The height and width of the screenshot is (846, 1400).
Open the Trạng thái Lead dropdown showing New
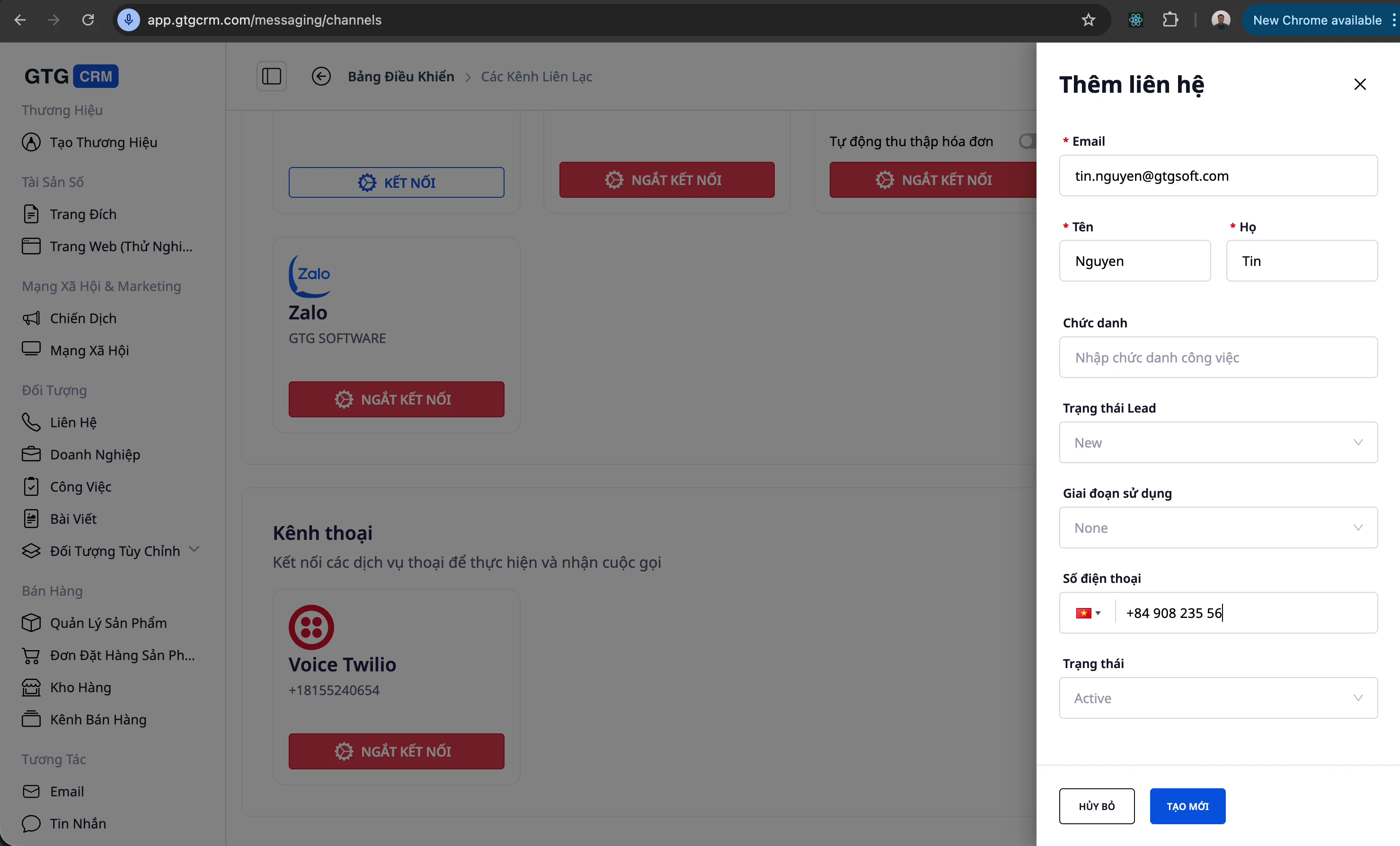[1218, 442]
